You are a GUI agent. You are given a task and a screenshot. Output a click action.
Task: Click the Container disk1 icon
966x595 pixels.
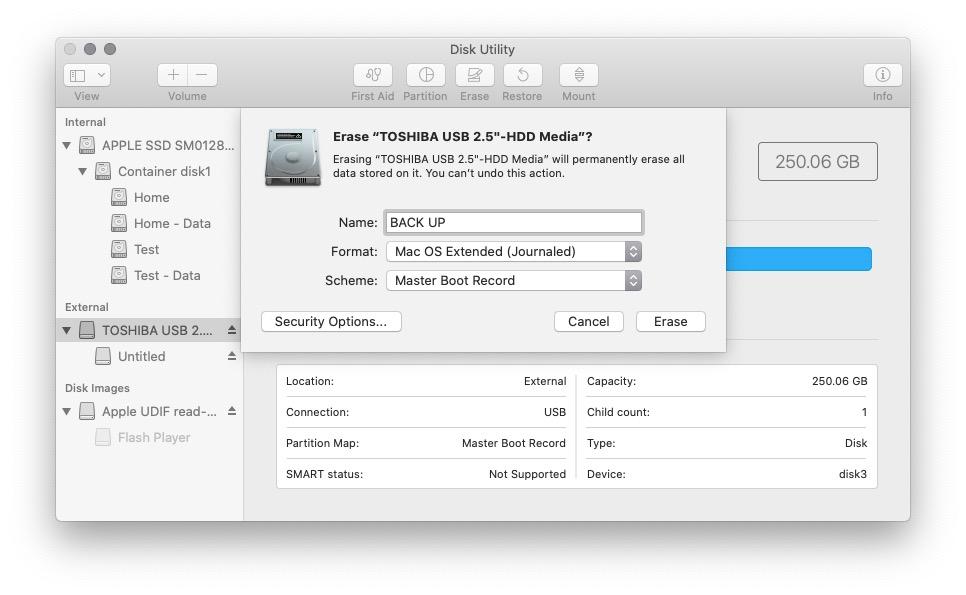(103, 171)
